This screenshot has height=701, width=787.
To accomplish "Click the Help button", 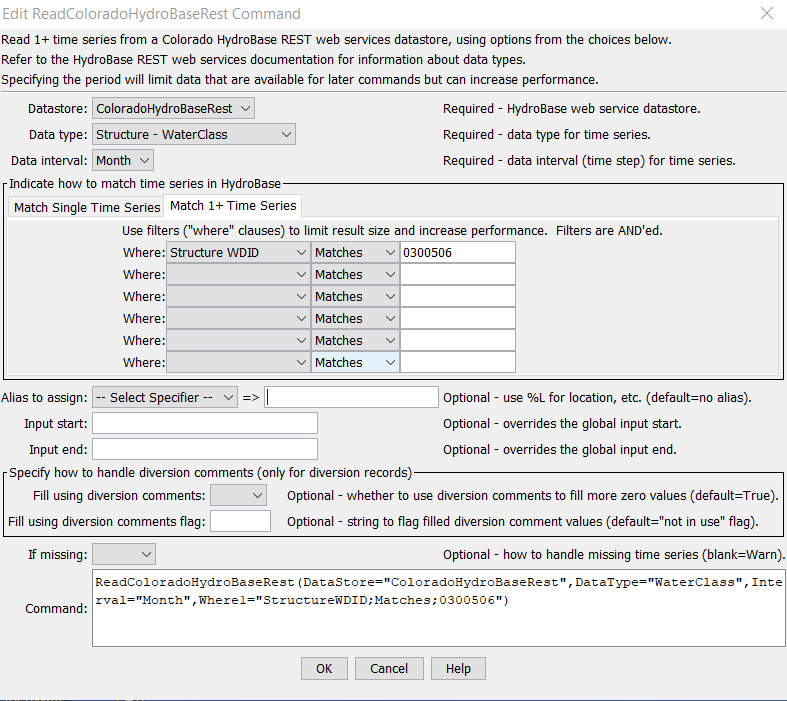I will [458, 669].
